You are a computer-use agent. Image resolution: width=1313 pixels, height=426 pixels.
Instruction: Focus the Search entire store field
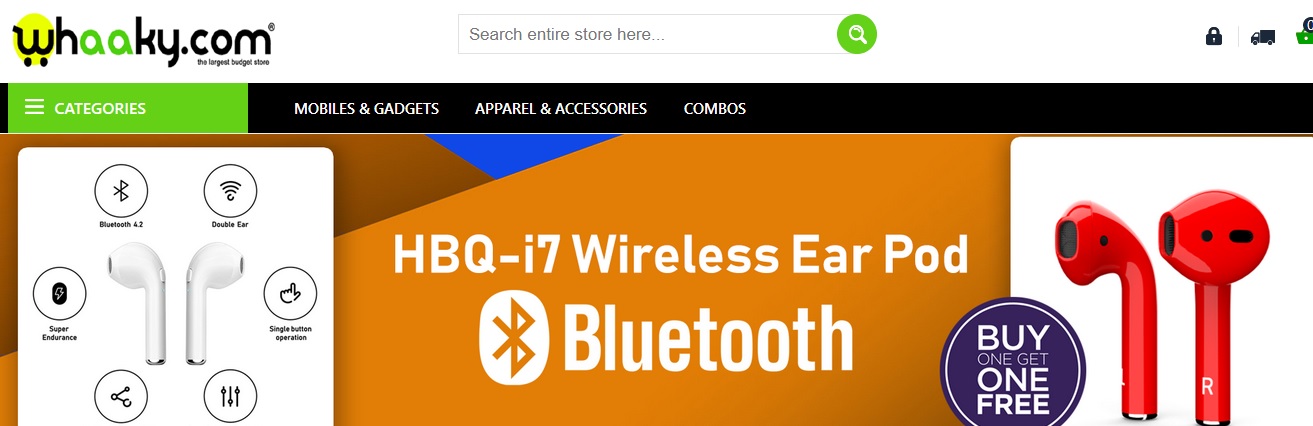coord(648,34)
